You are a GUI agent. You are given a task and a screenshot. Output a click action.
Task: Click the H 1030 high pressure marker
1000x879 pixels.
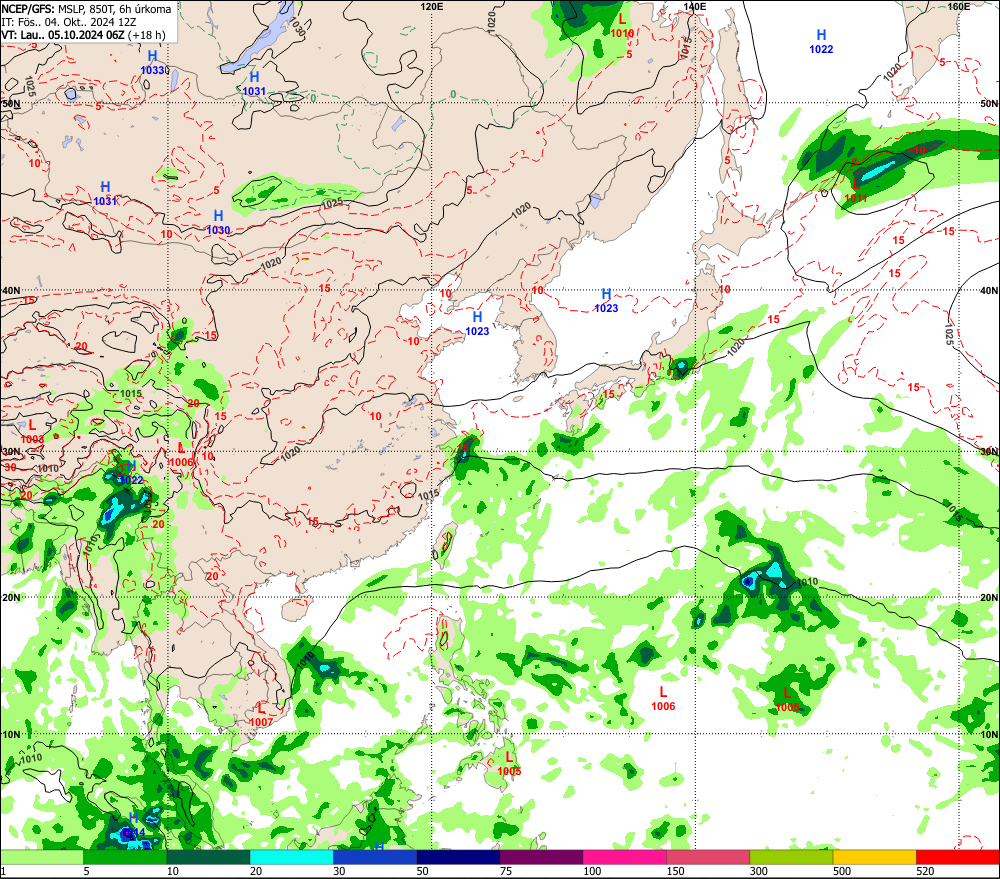click(x=218, y=223)
